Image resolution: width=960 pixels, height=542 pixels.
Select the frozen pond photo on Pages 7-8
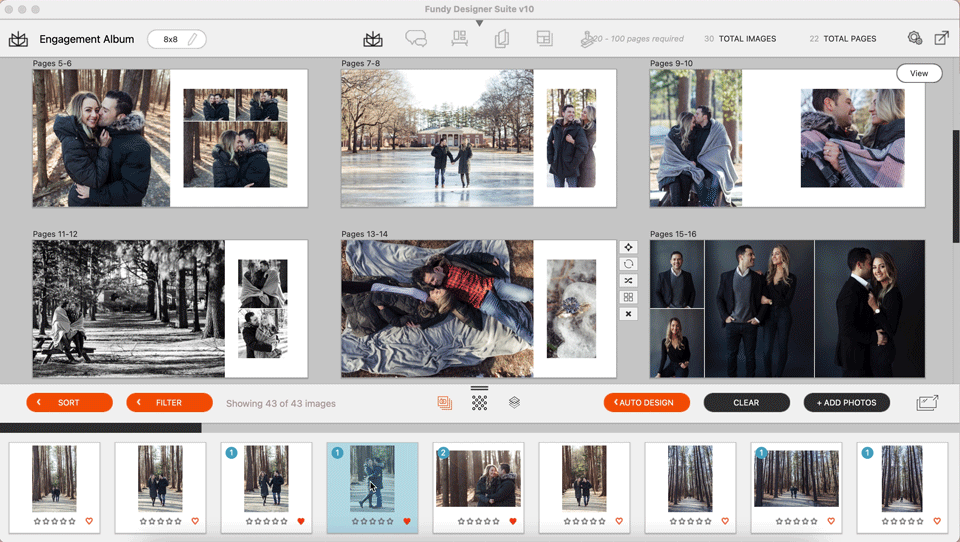tap(437, 138)
